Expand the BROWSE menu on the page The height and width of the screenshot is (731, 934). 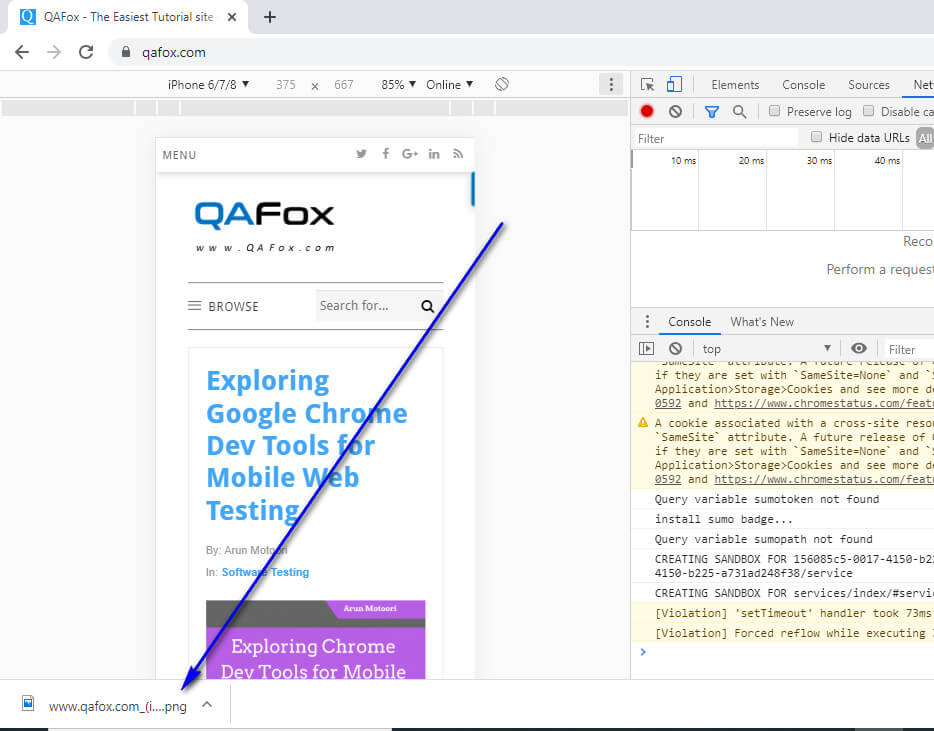223,306
